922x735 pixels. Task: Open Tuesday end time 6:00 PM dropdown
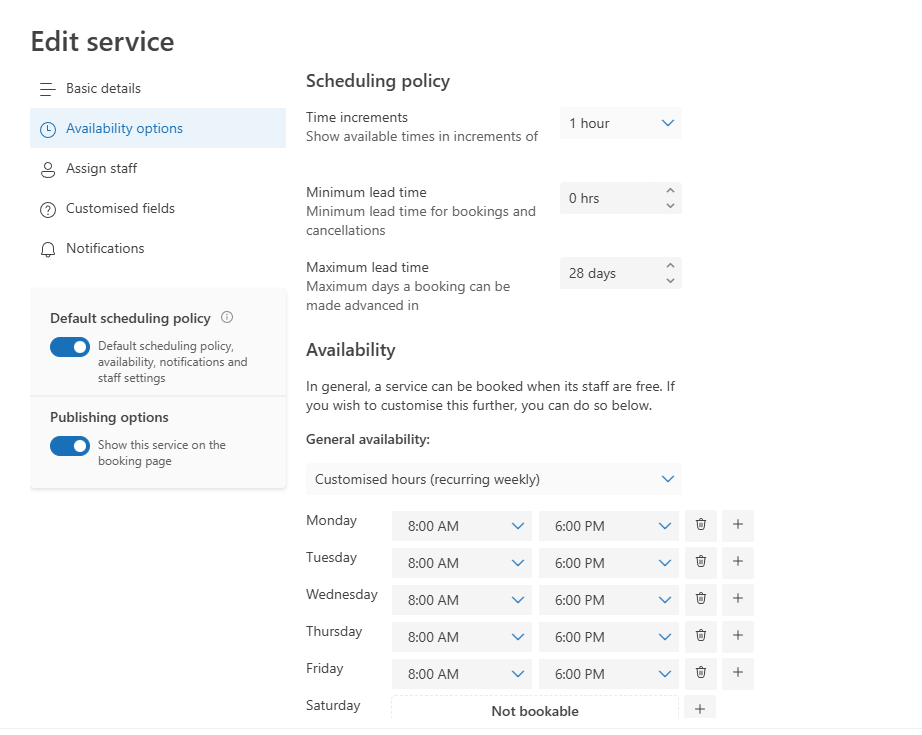coord(609,563)
